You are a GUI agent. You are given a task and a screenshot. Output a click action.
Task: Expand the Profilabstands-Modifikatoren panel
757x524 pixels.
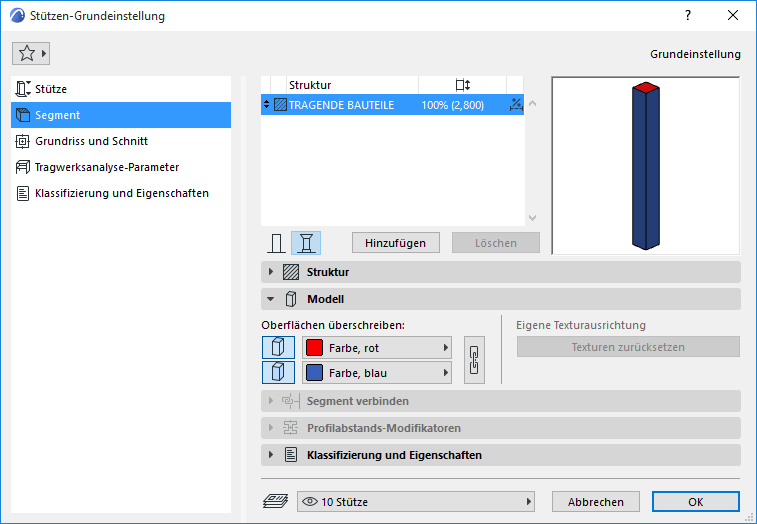(271, 428)
